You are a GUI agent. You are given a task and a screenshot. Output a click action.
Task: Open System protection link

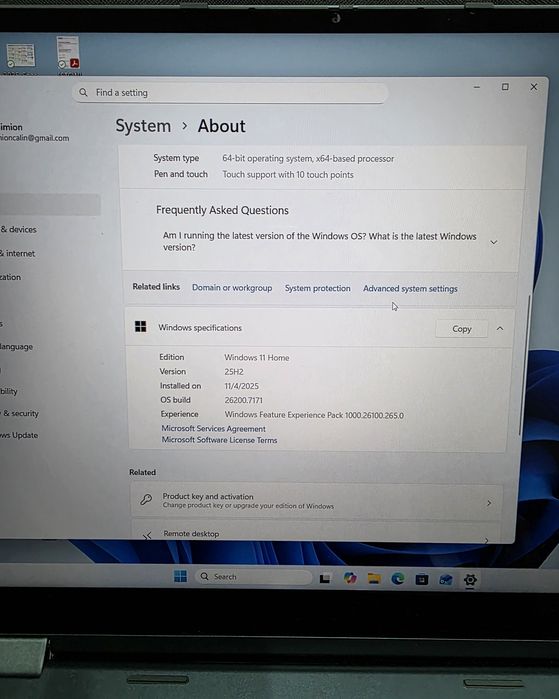click(x=317, y=288)
